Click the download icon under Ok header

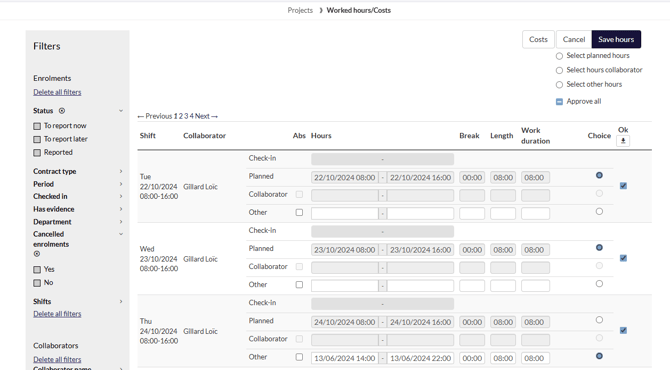623,141
